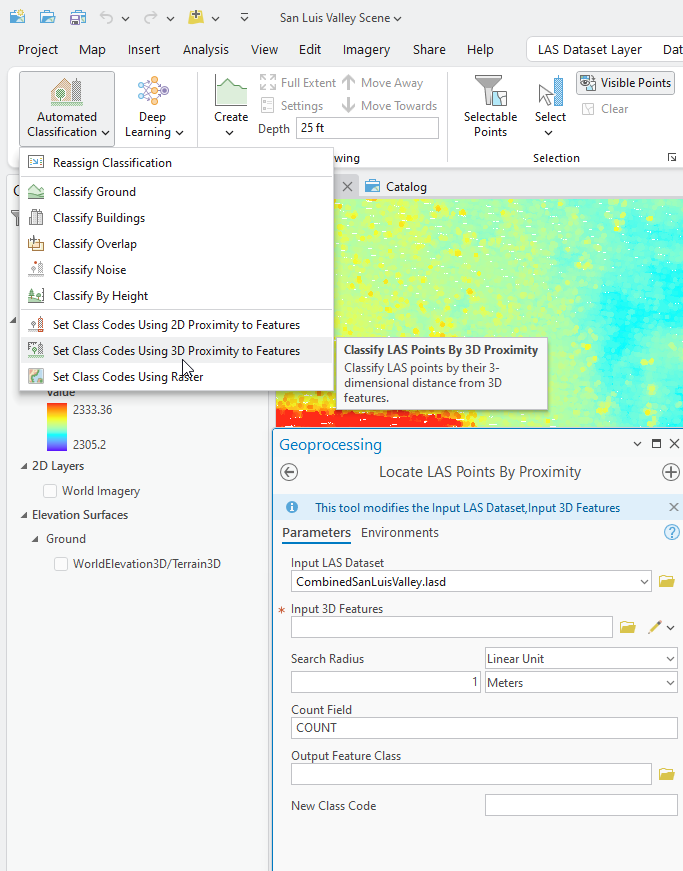Open the View ribbon tab
Image resolution: width=683 pixels, height=871 pixels.
[x=264, y=49]
